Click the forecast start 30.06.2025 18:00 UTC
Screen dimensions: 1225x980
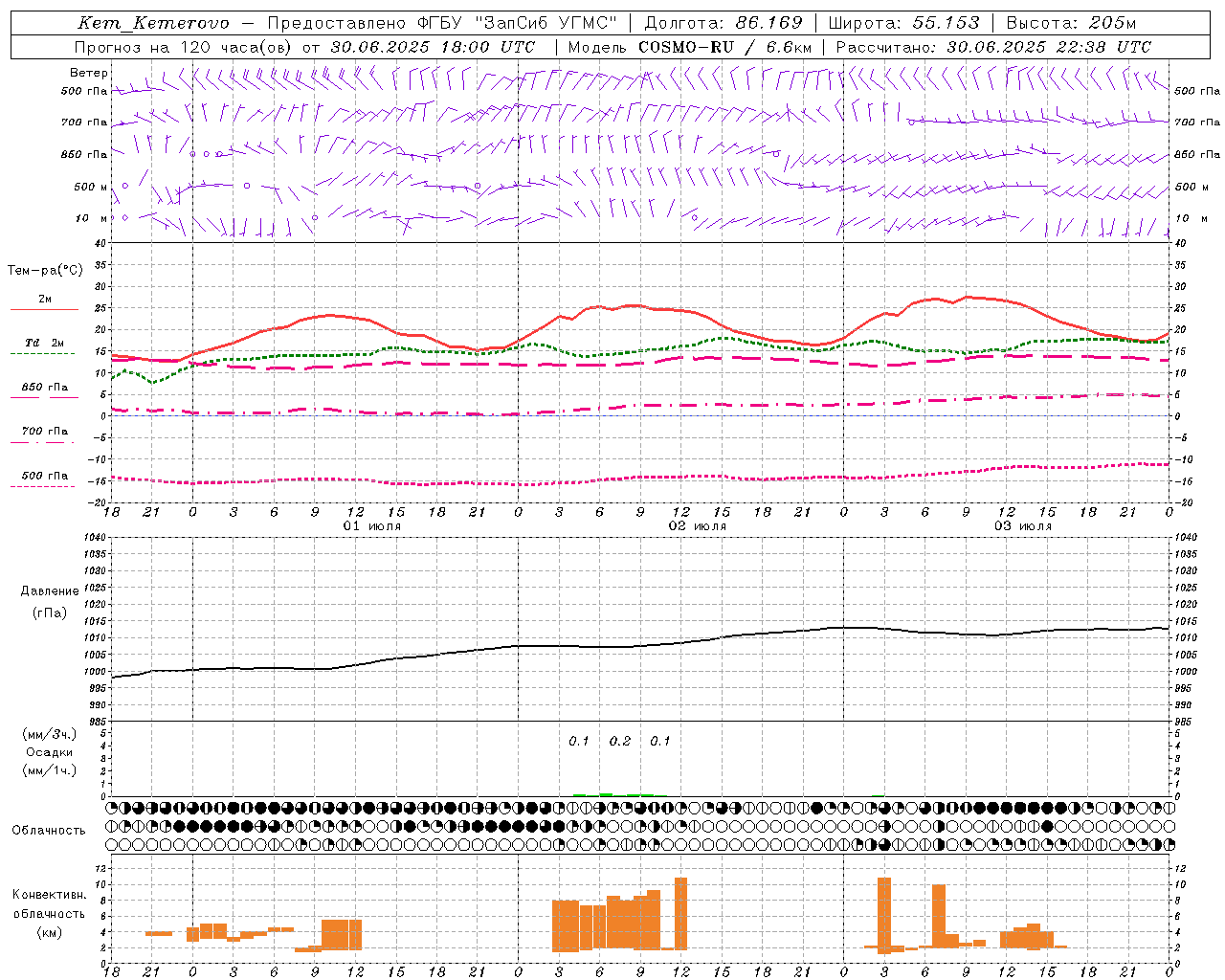(433, 47)
